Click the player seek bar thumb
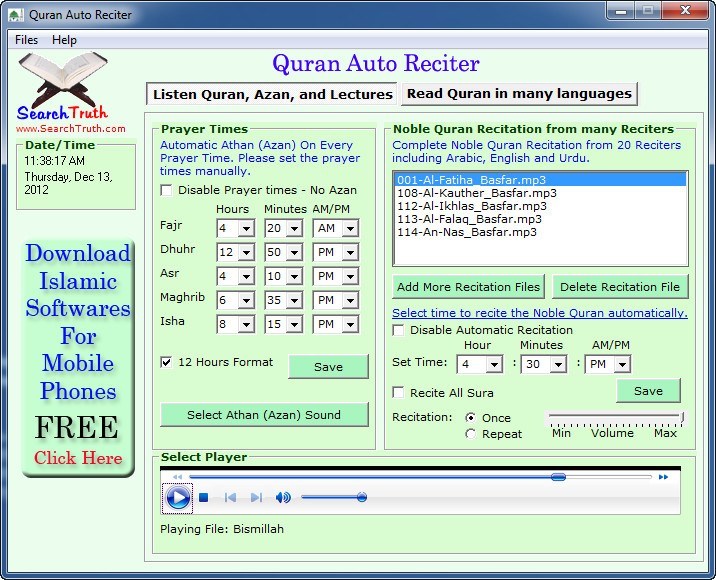The height and width of the screenshot is (580, 716). (x=558, y=477)
